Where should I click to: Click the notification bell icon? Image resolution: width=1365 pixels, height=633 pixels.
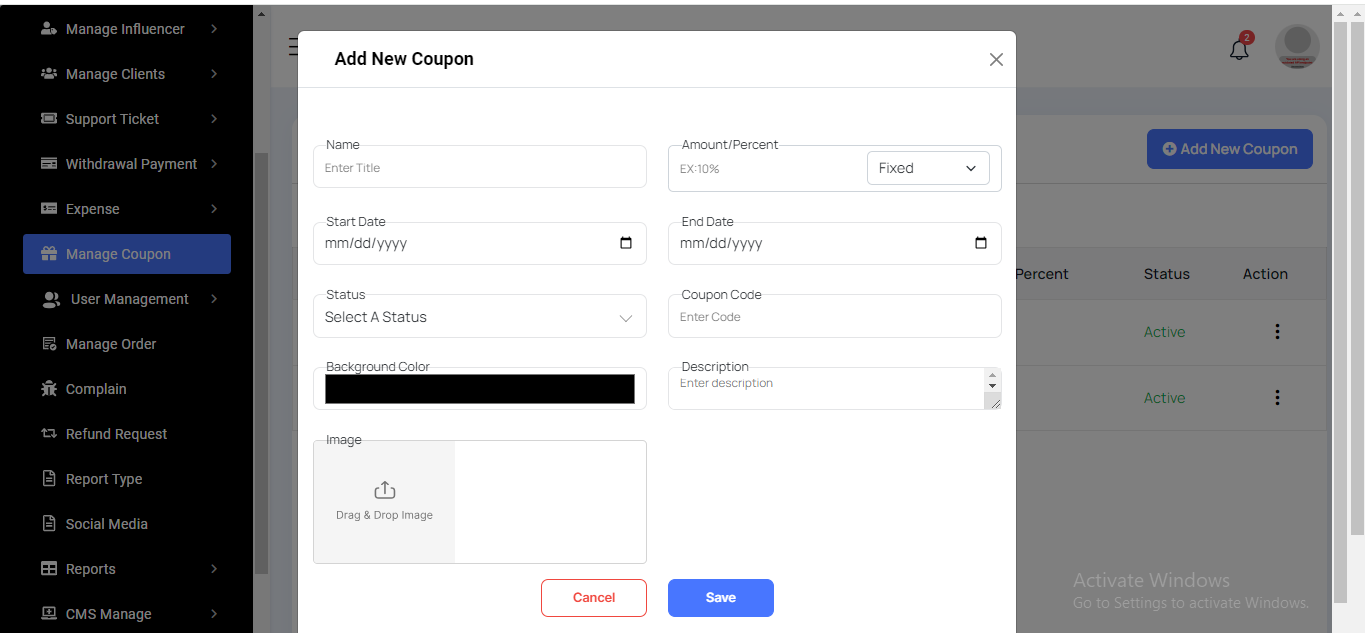click(1239, 50)
